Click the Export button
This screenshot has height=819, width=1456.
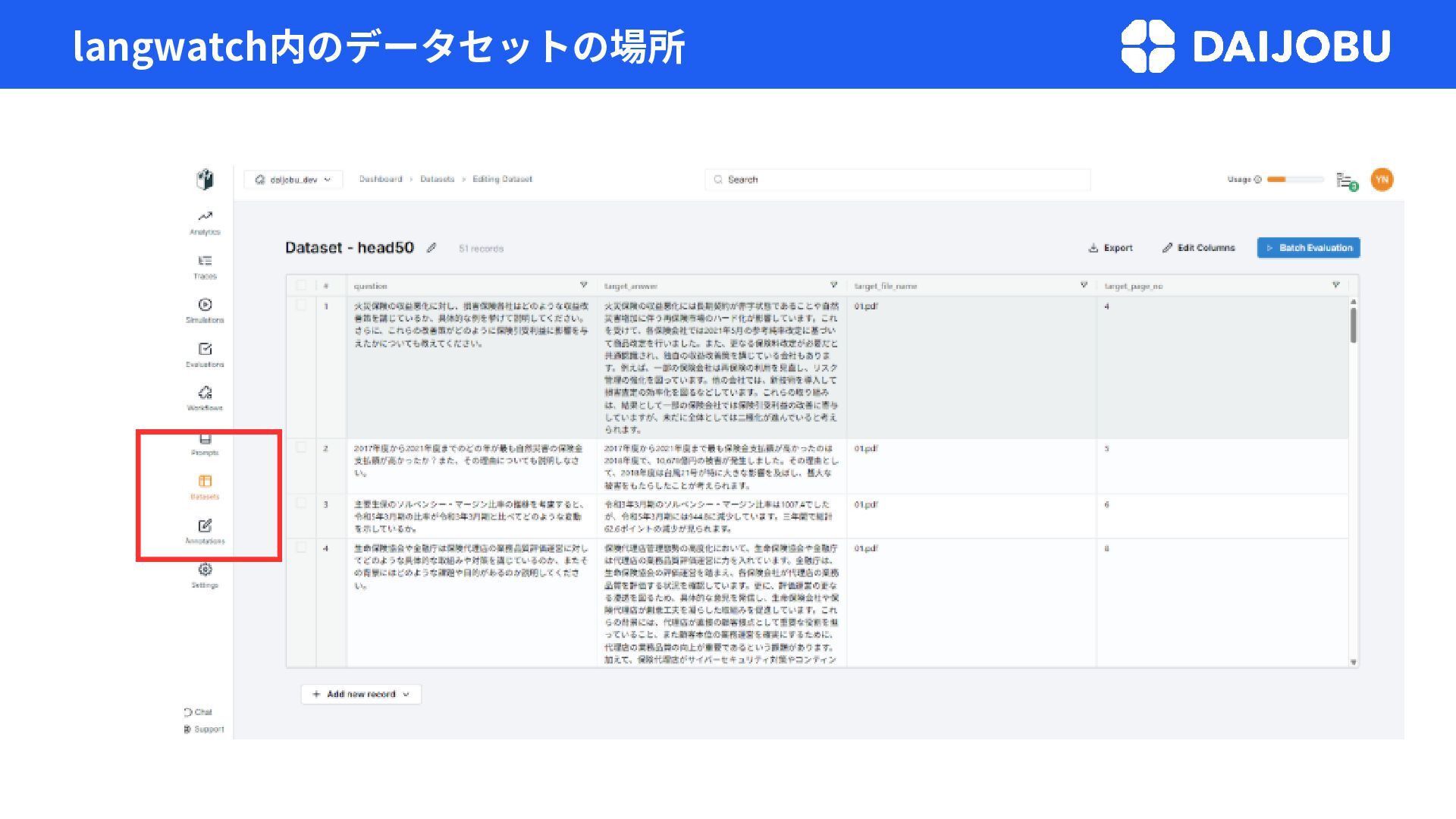point(1110,248)
